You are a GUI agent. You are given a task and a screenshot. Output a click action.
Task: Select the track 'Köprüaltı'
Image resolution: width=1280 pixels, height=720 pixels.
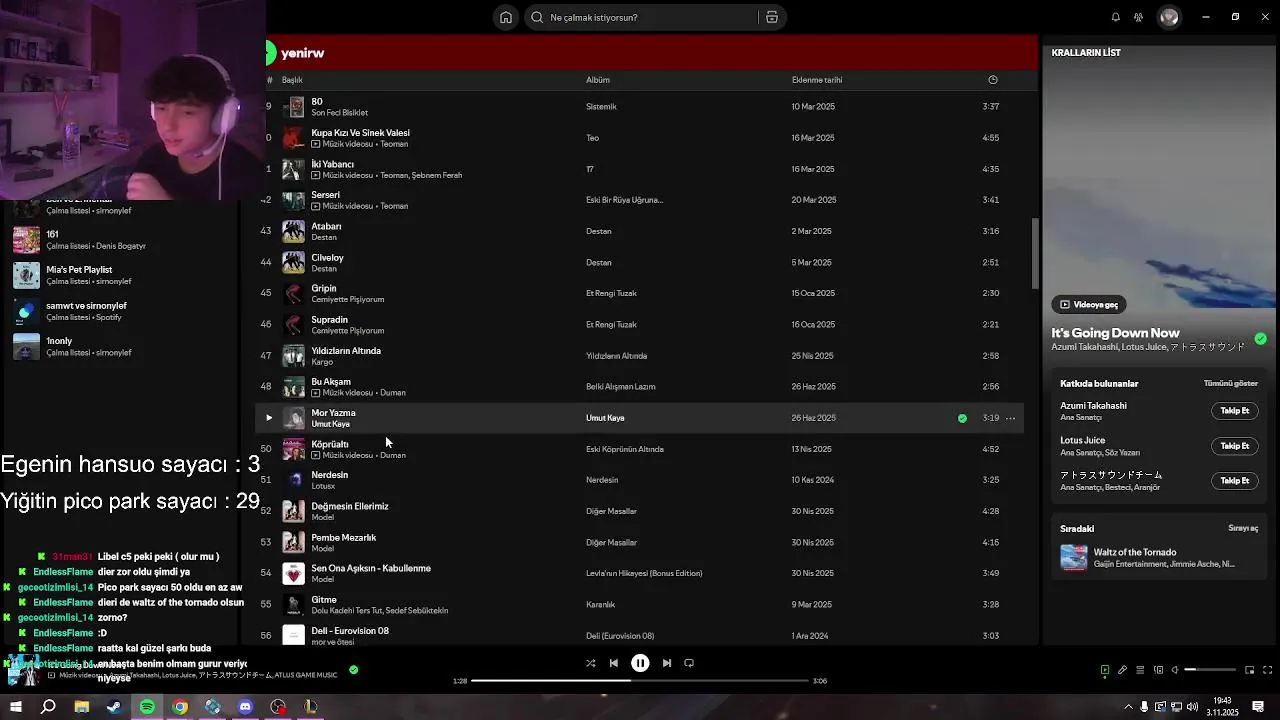[x=330, y=444]
